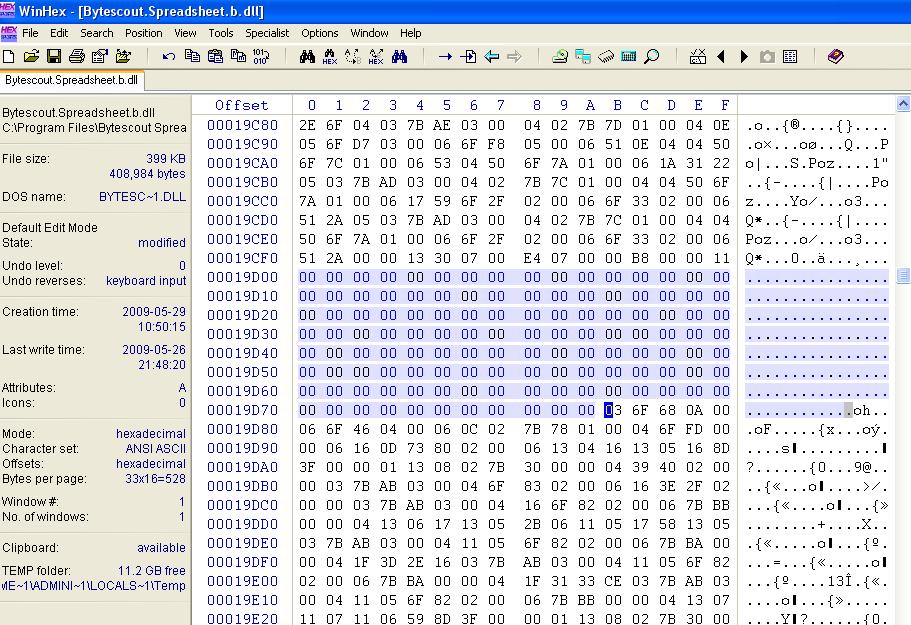Click the Copy block icon

[192, 56]
